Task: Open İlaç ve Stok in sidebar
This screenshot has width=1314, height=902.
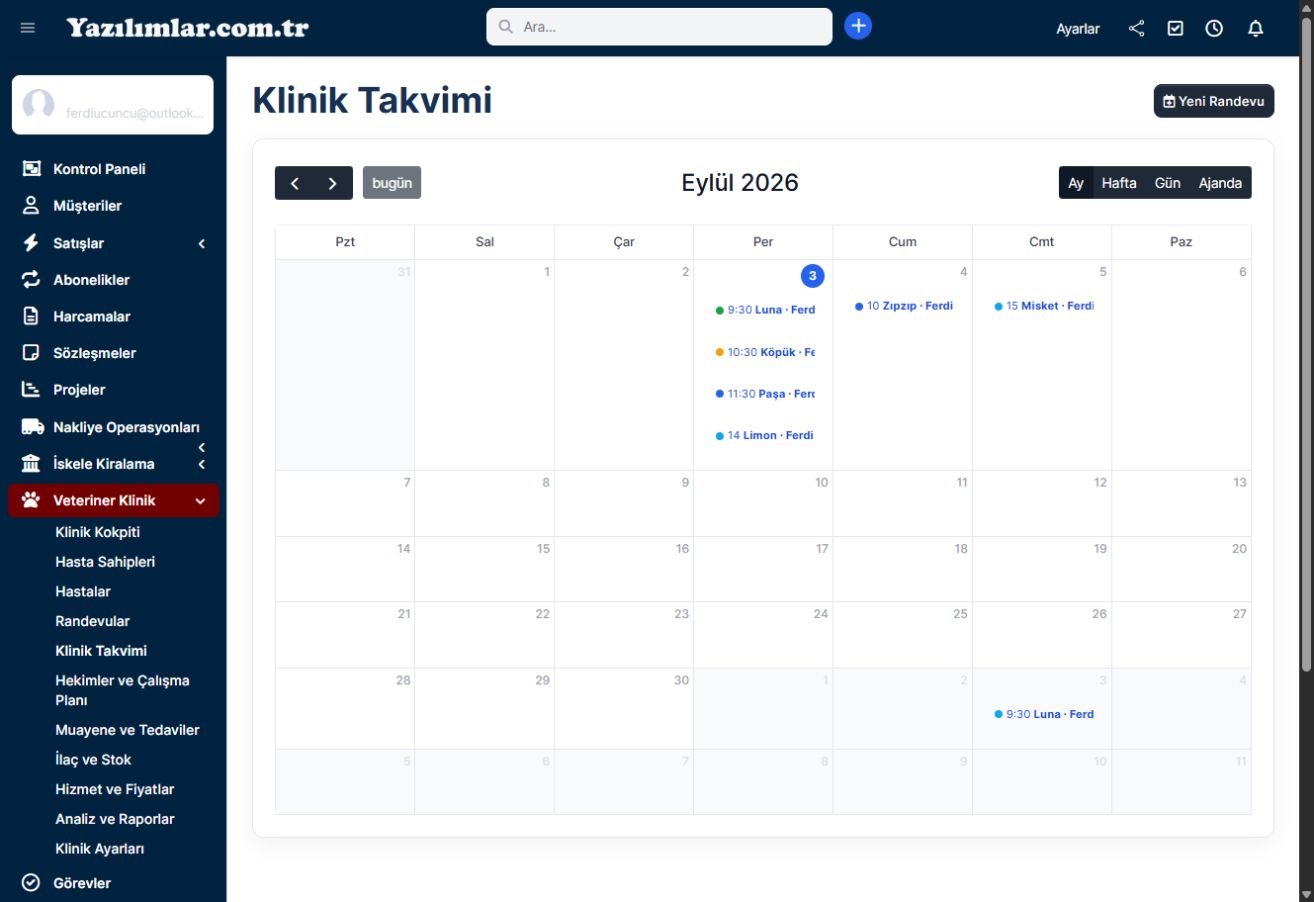Action: click(x=93, y=760)
